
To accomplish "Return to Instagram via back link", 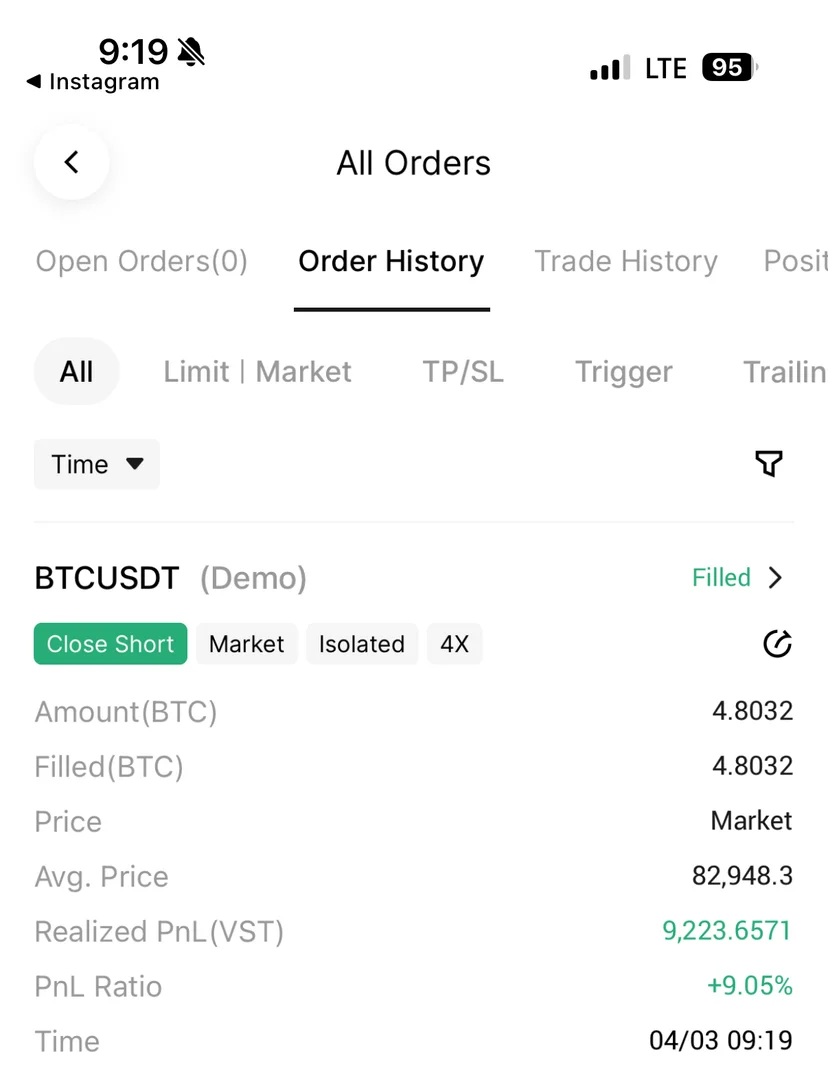I will [x=93, y=82].
